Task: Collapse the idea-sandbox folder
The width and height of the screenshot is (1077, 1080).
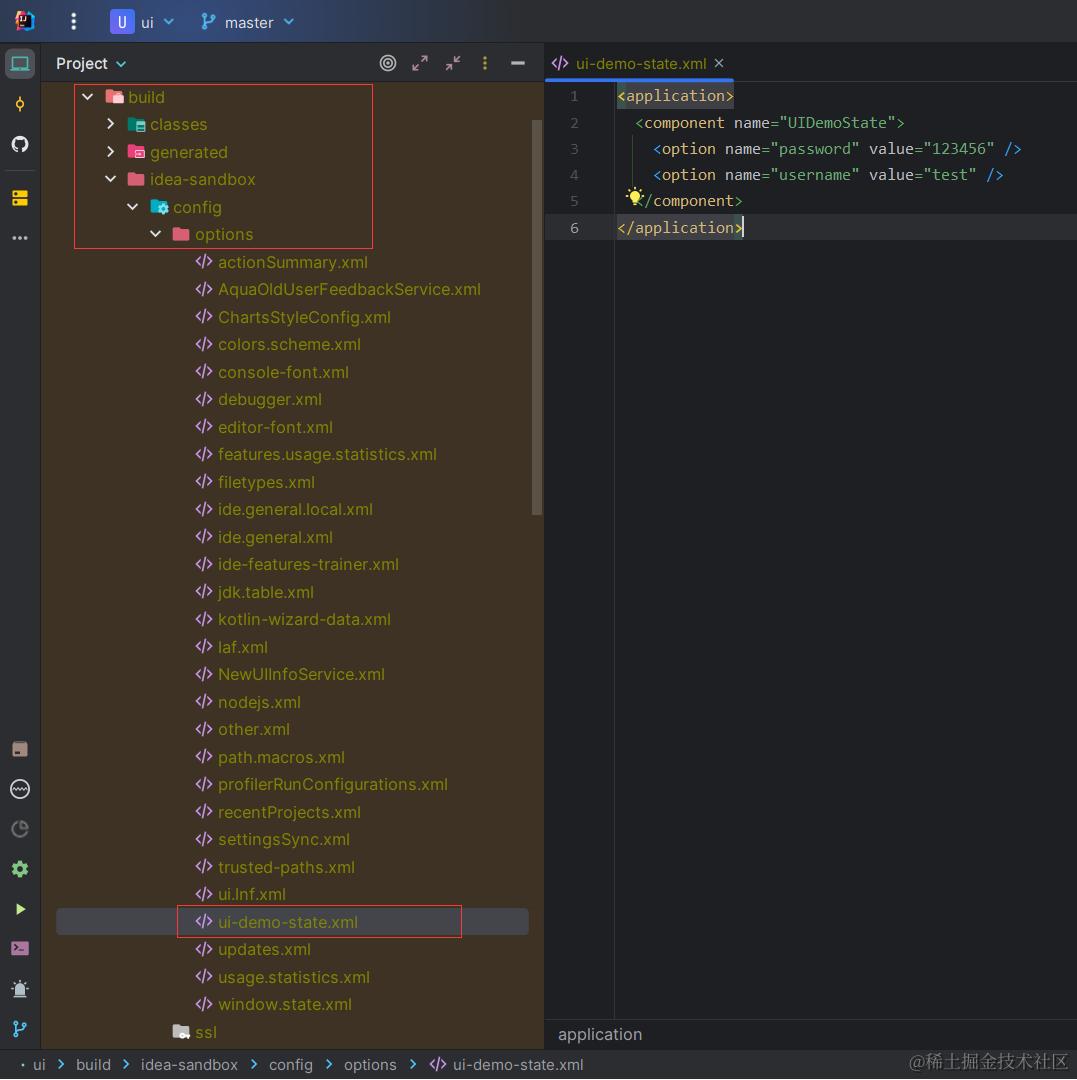Action: [x=110, y=179]
